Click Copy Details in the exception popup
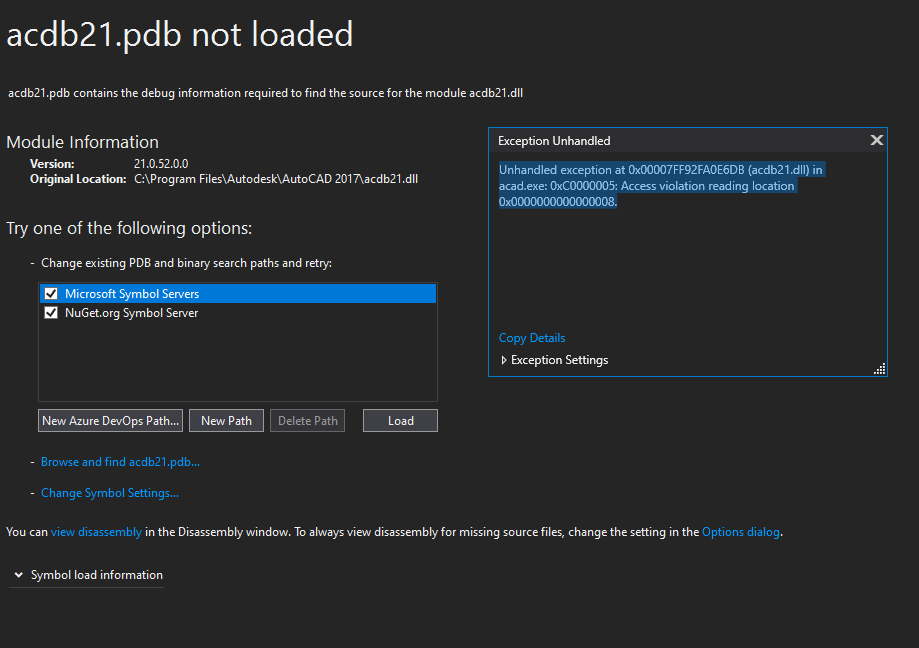919x648 pixels. [531, 337]
